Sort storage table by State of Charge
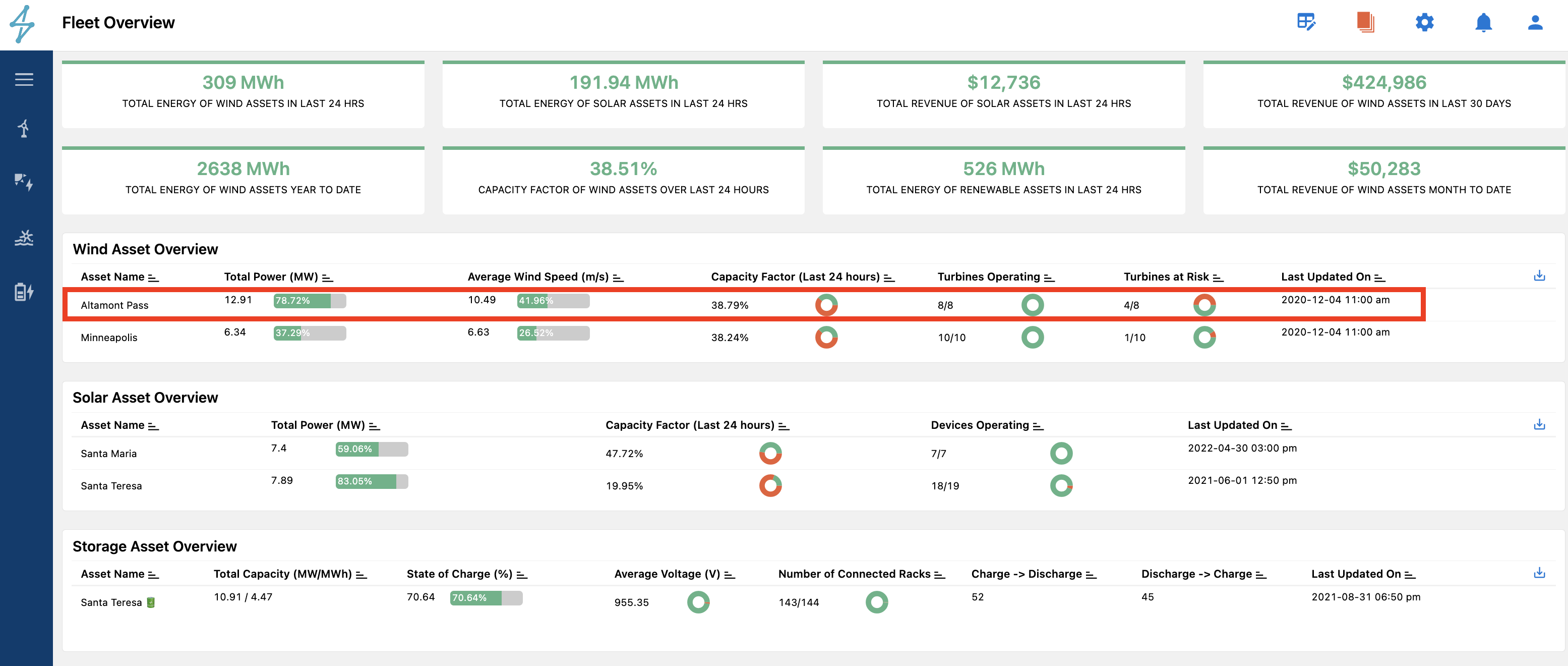This screenshot has height=666, width=1568. click(x=522, y=575)
